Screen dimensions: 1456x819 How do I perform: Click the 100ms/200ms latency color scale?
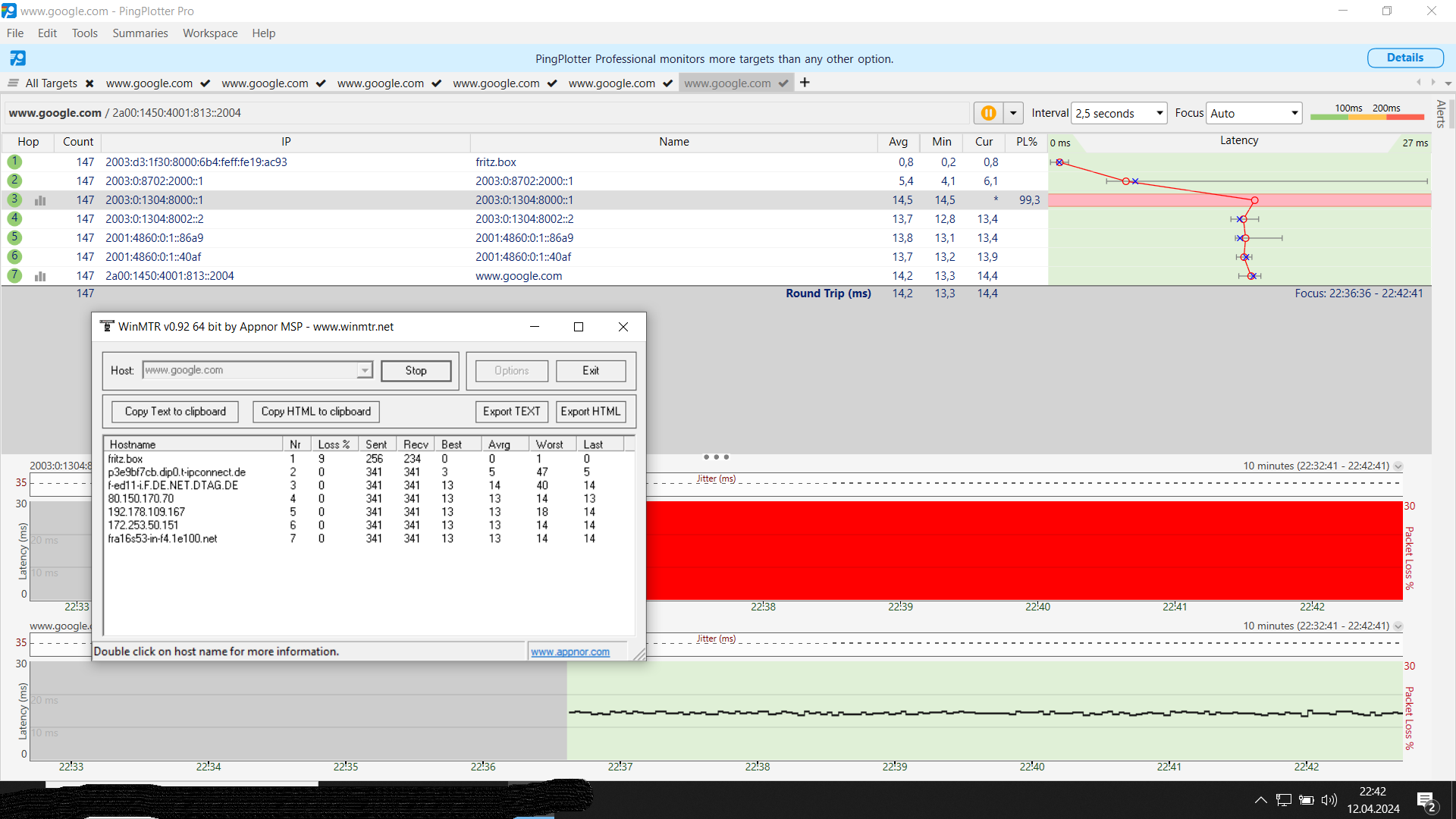[1367, 112]
